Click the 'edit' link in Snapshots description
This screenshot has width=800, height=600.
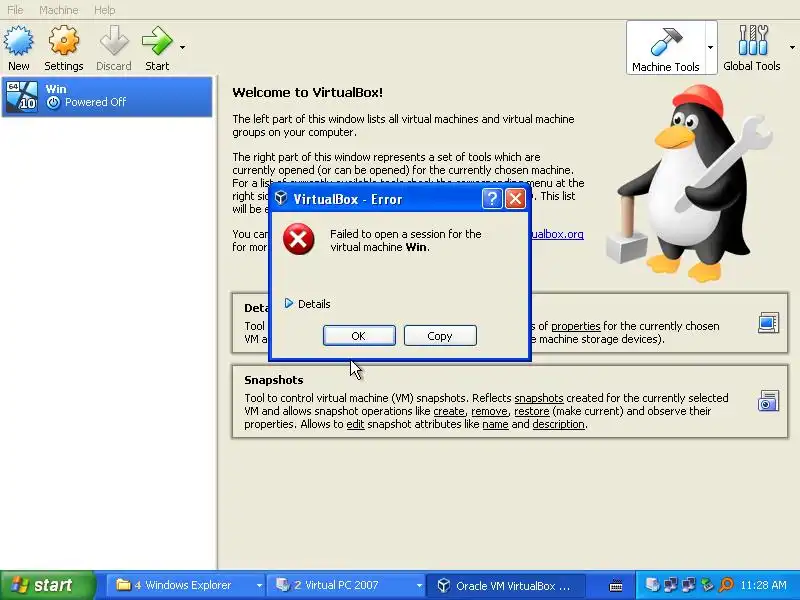coord(355,424)
